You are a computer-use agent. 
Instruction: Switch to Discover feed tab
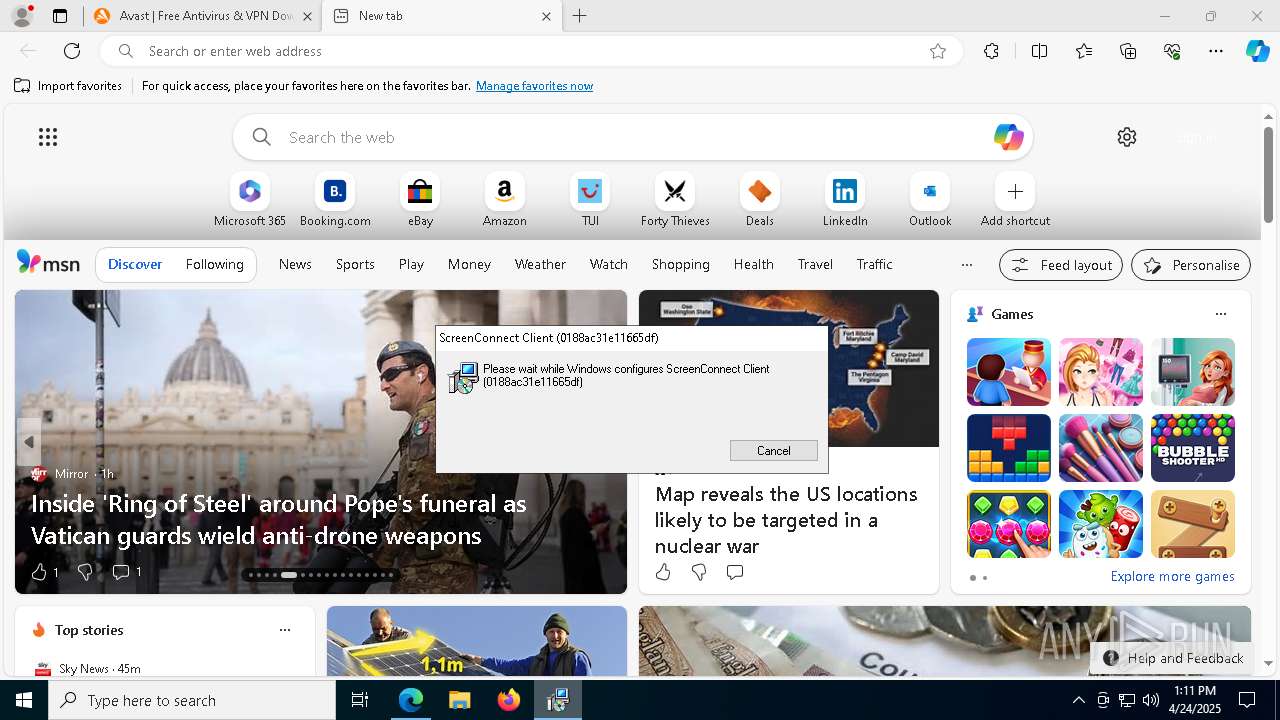point(135,264)
